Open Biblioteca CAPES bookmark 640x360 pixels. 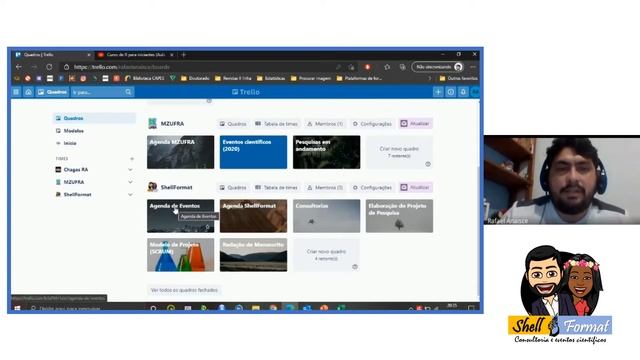click(144, 78)
